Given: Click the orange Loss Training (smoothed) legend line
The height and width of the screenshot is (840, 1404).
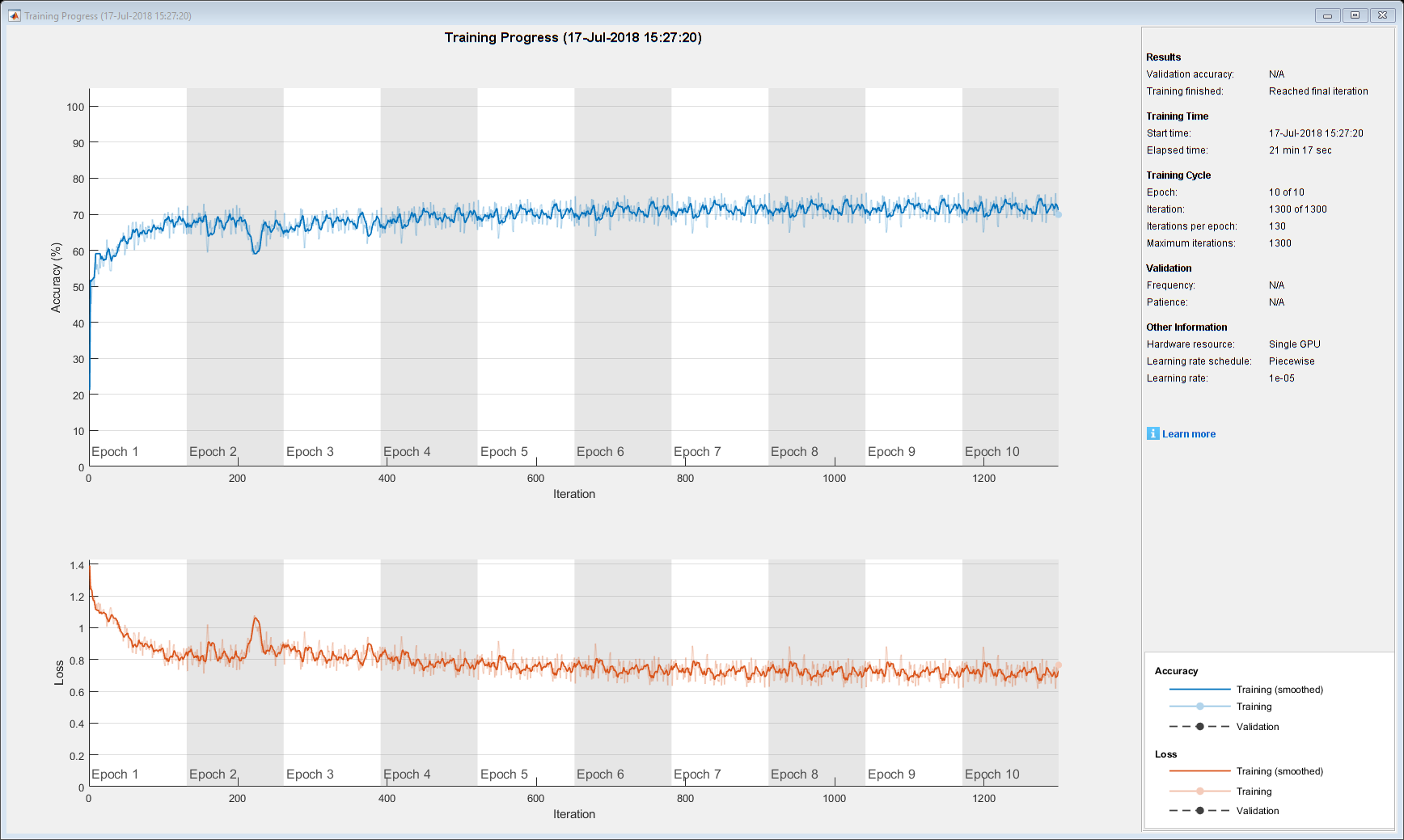Looking at the screenshot, I should (1199, 771).
